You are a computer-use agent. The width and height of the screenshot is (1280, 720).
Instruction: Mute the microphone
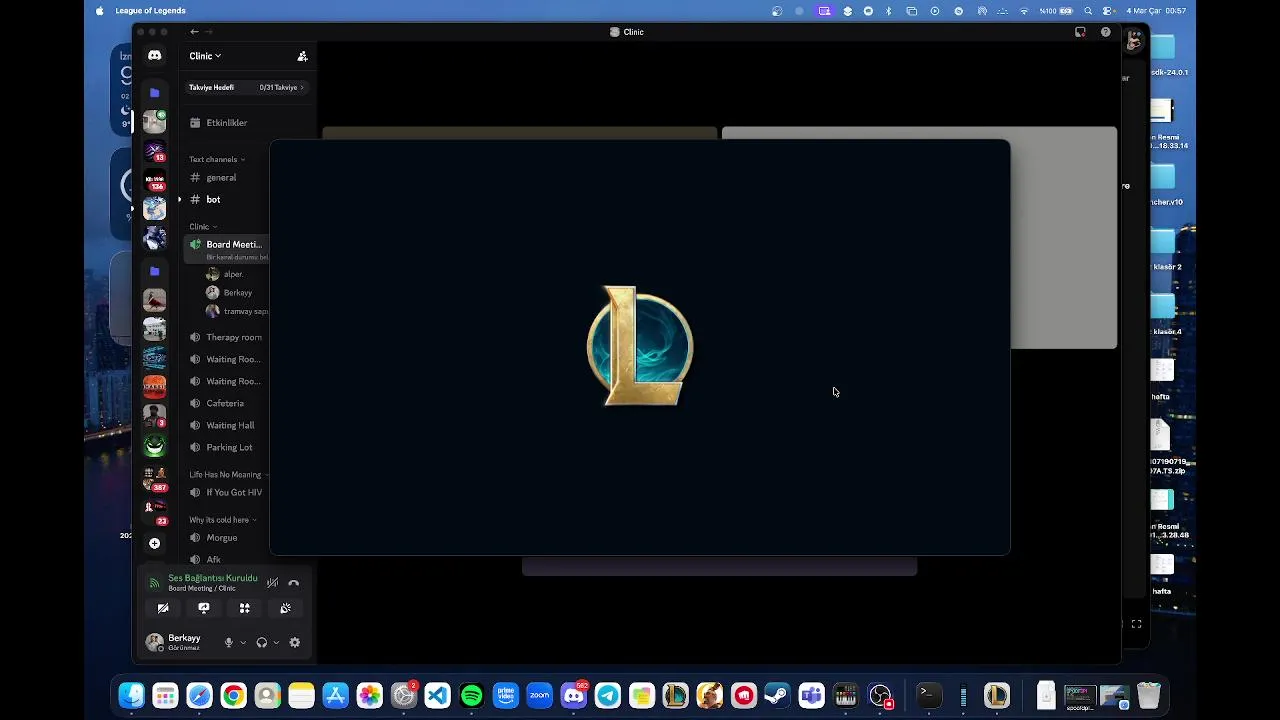pyautogui.click(x=229, y=643)
